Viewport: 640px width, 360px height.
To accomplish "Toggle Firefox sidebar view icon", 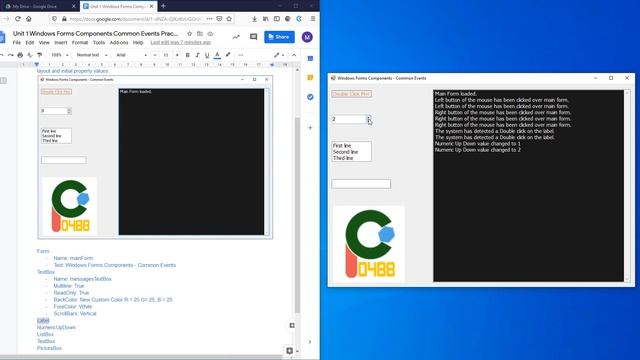I will [x=277, y=19].
